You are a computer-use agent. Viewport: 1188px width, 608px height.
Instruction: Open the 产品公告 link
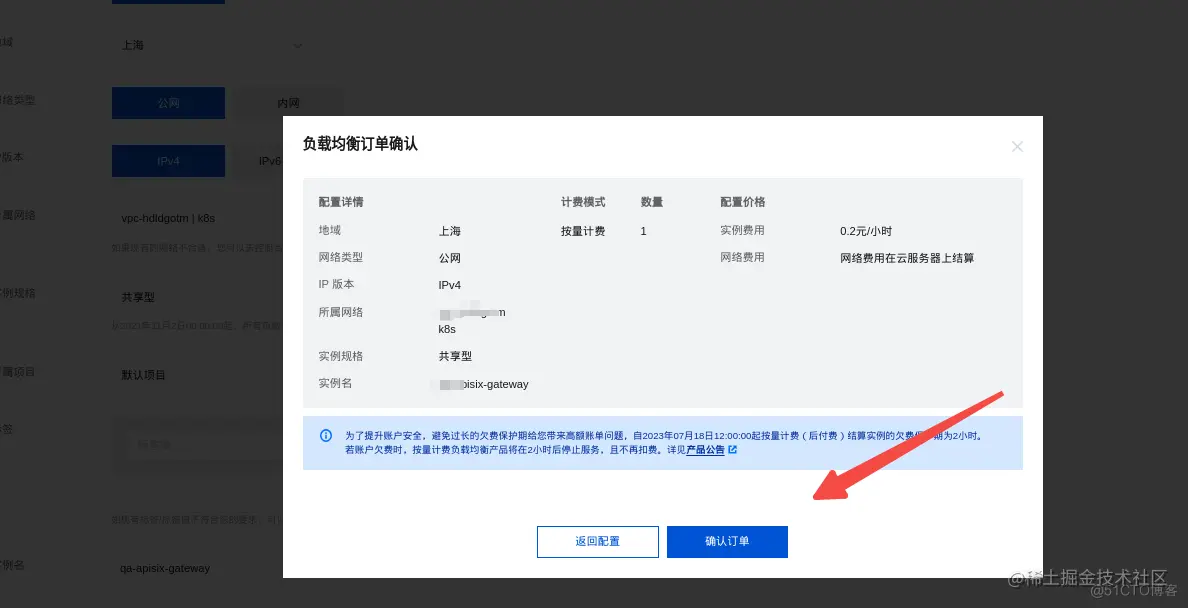pyautogui.click(x=705, y=450)
